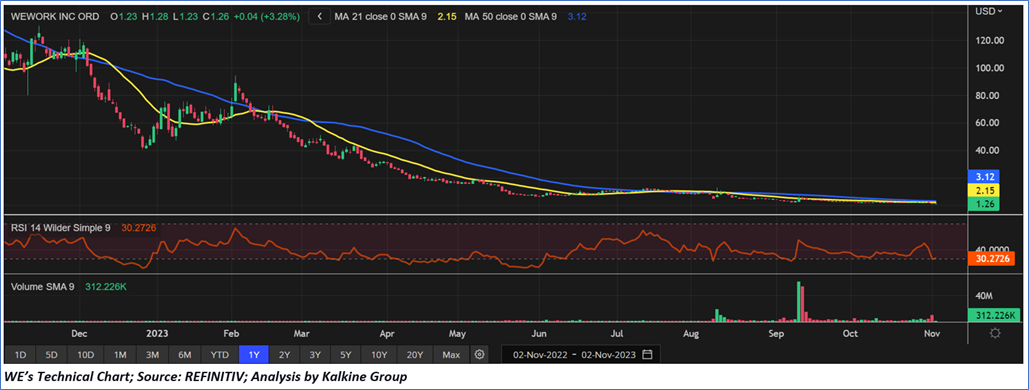Image resolution: width=1029 pixels, height=390 pixels.
Task: Set range to 20Y
Action: point(415,355)
